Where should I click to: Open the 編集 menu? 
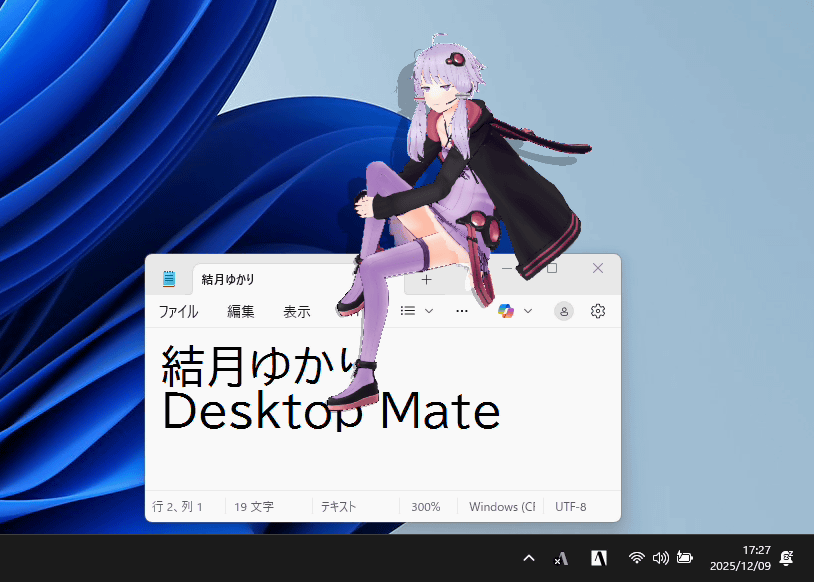(241, 311)
